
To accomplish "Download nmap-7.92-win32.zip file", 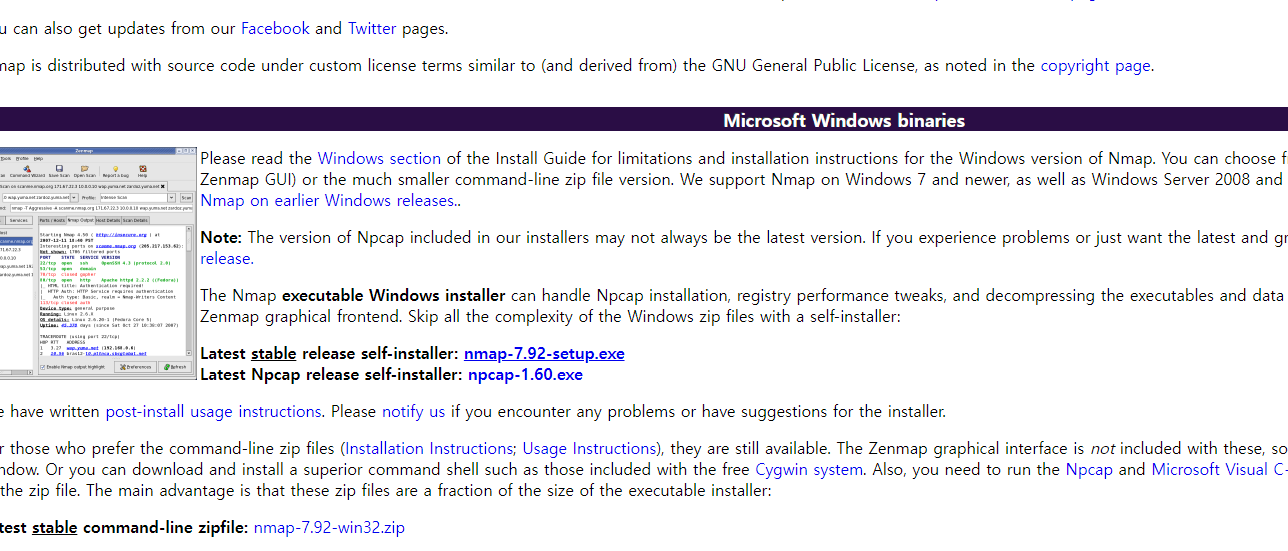I will click(x=329, y=527).
